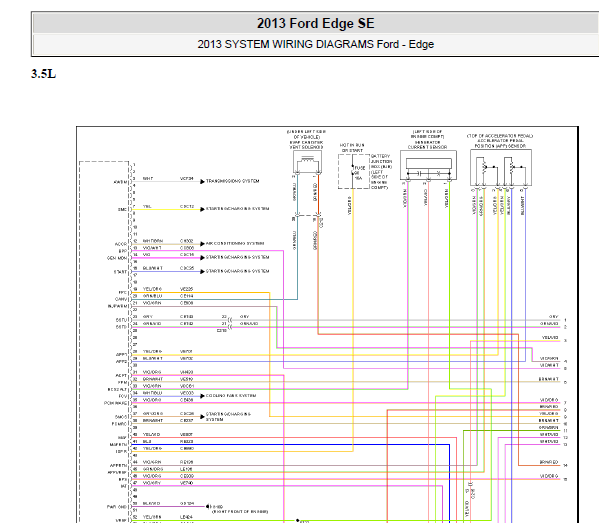599x523 pixels.
Task: Click the 2013 Ford Edge SE title
Action: tap(316, 23)
